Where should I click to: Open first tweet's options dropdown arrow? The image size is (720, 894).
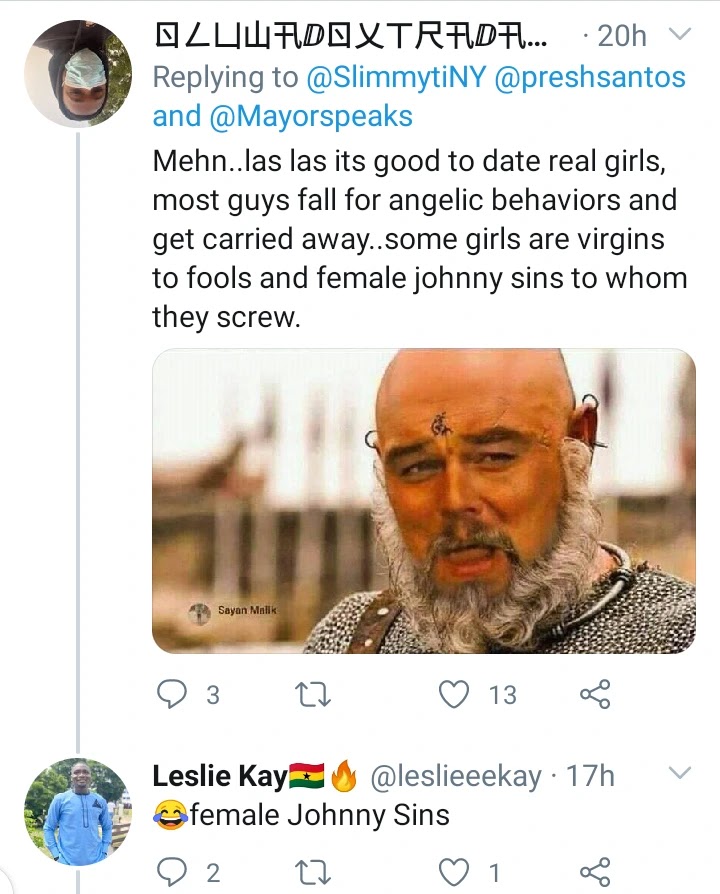[679, 35]
